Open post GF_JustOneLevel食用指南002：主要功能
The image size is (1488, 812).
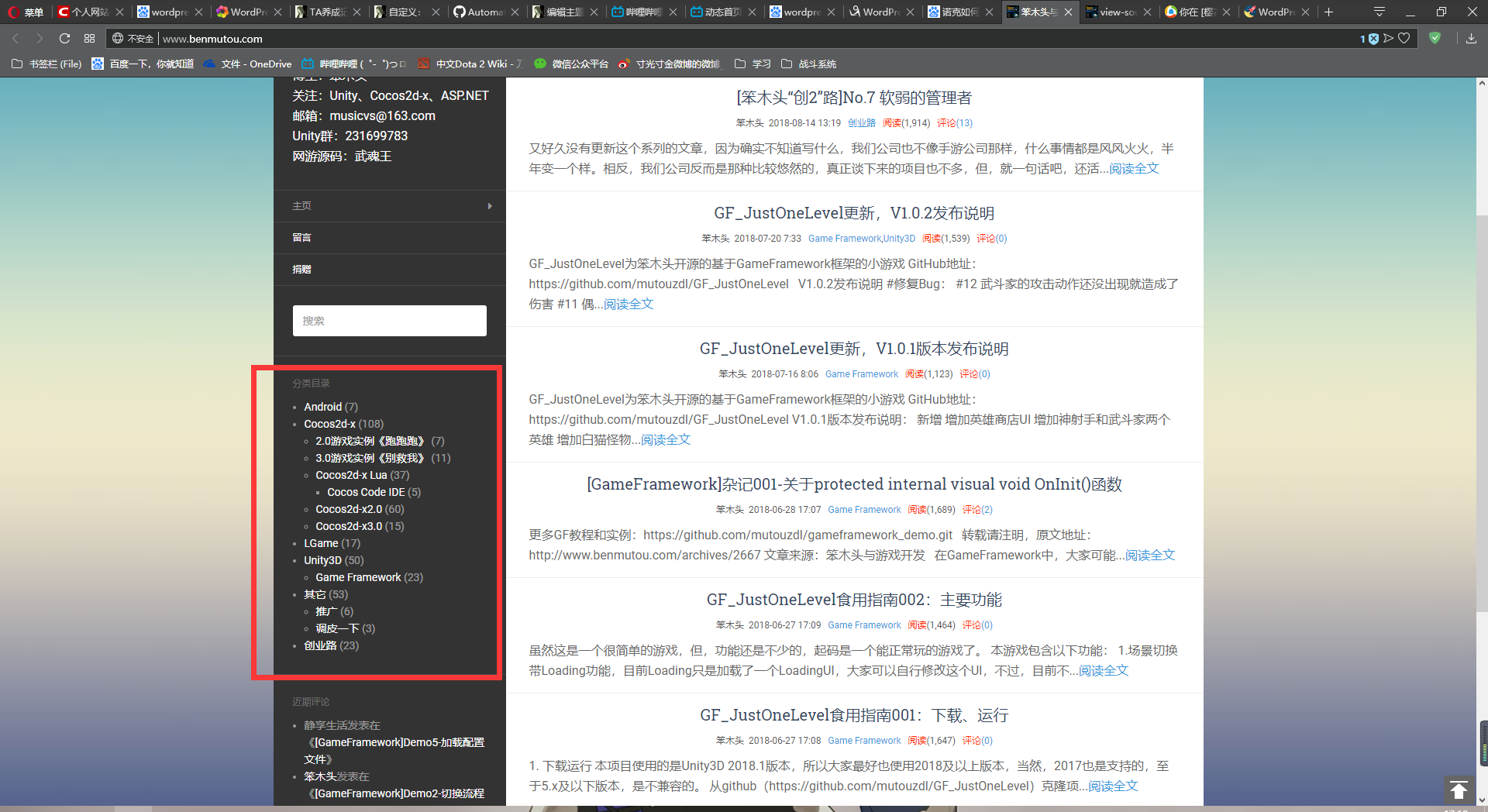[x=854, y=600]
